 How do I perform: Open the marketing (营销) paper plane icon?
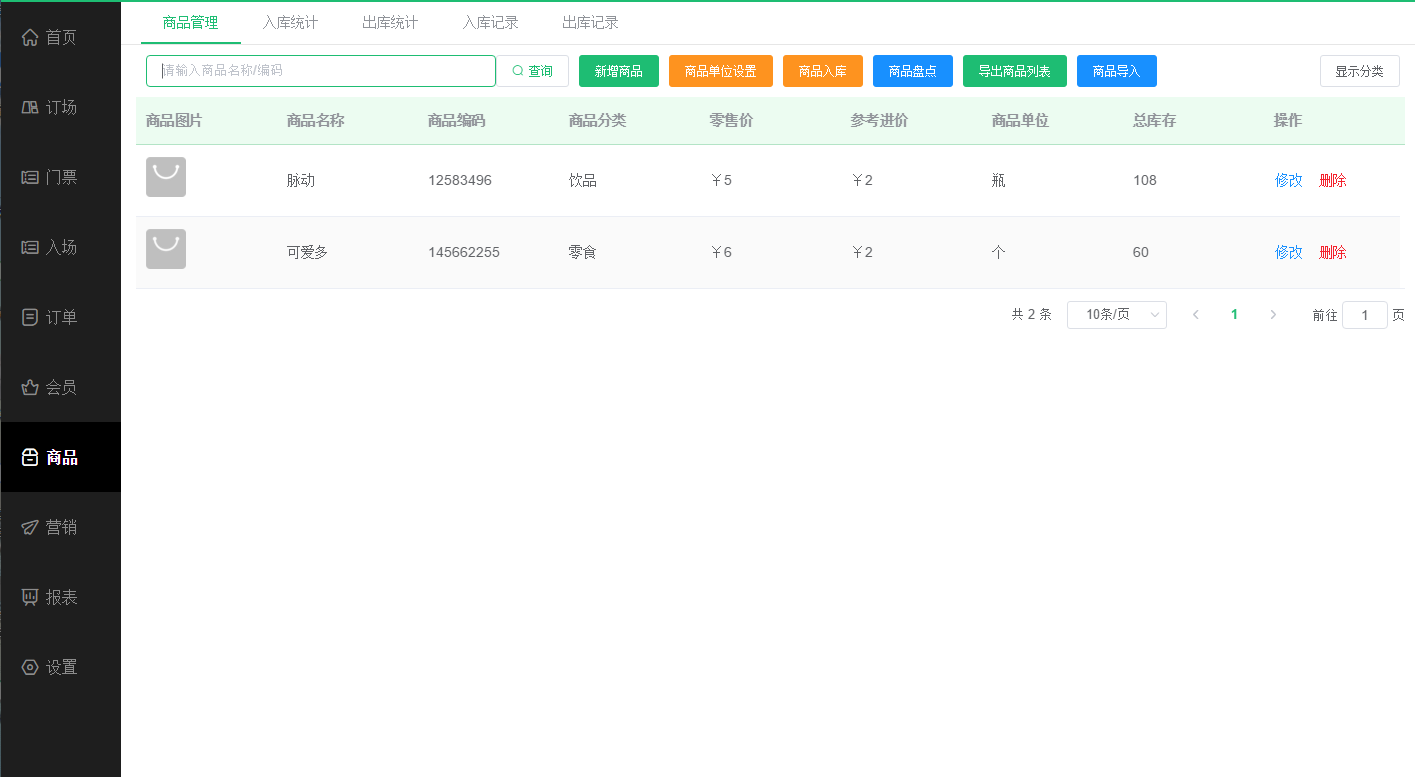(30, 527)
